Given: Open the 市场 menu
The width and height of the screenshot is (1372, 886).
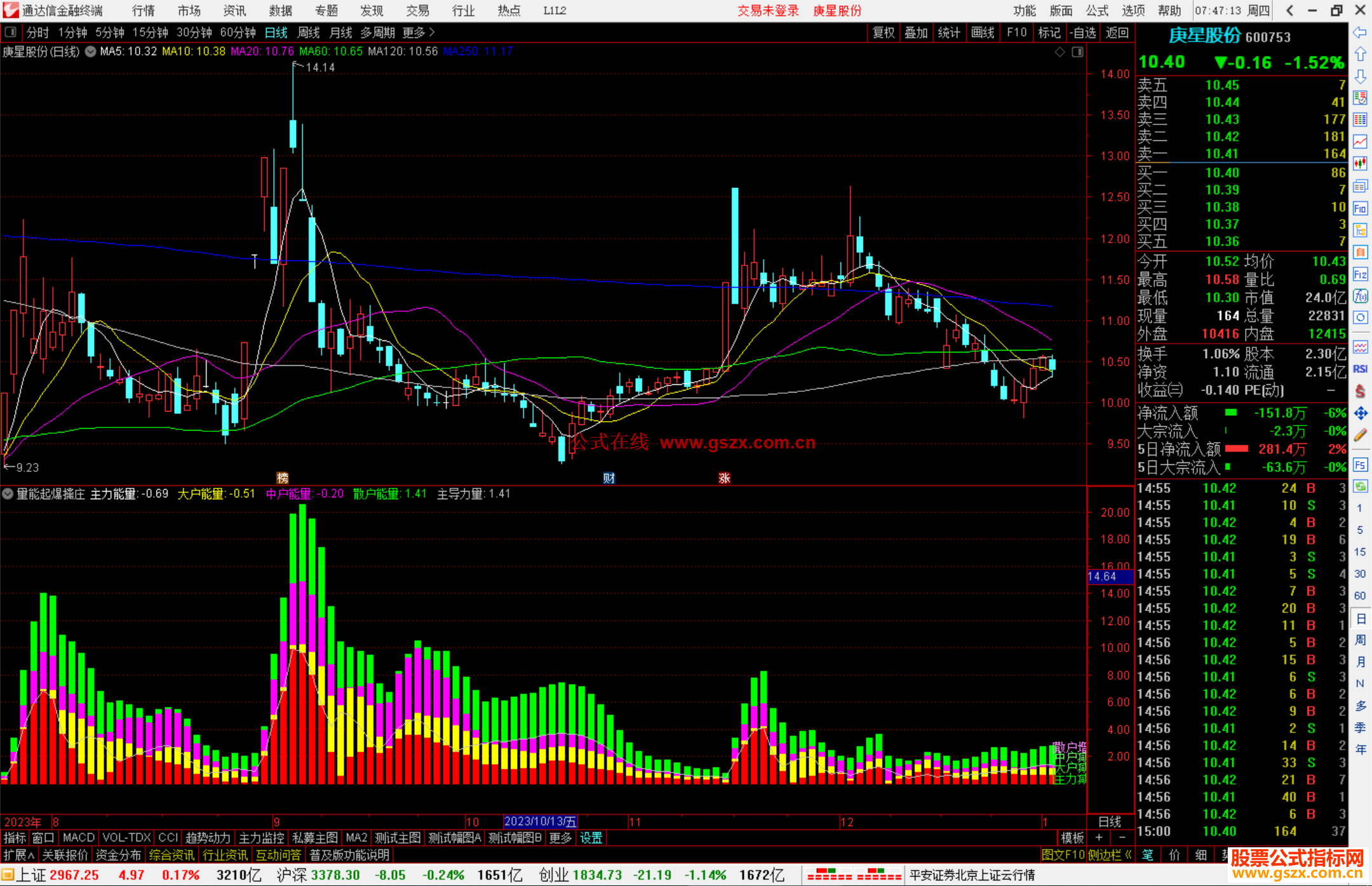Looking at the screenshot, I should tap(189, 10).
